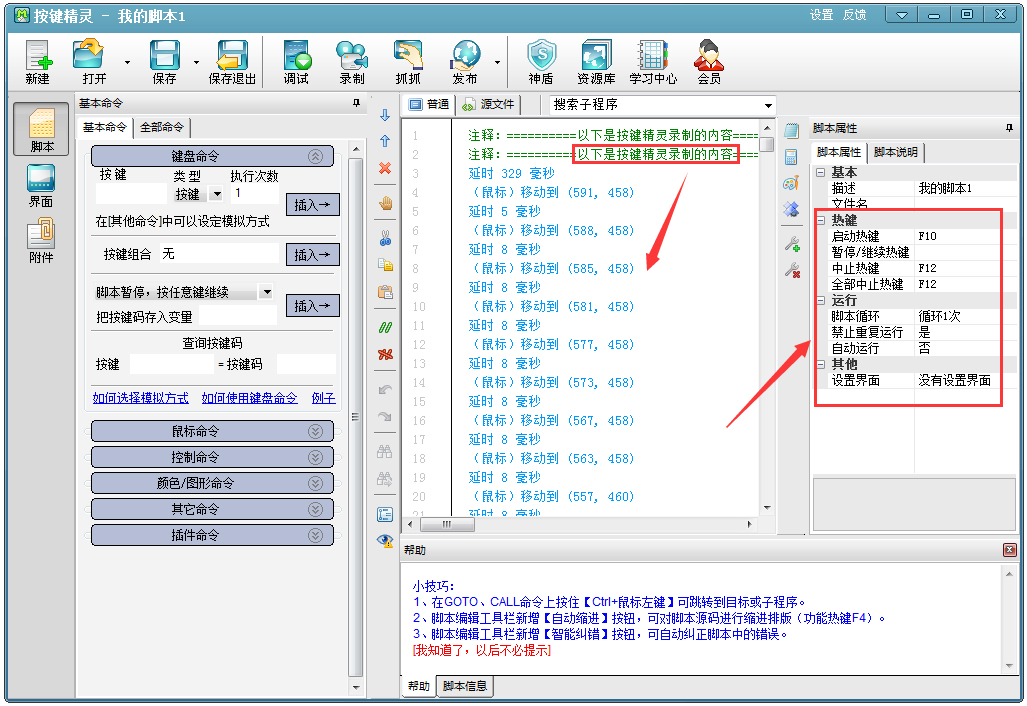Expand the 颜色/图形命令 section
Screen dimensions: 1027x706
[x=316, y=483]
